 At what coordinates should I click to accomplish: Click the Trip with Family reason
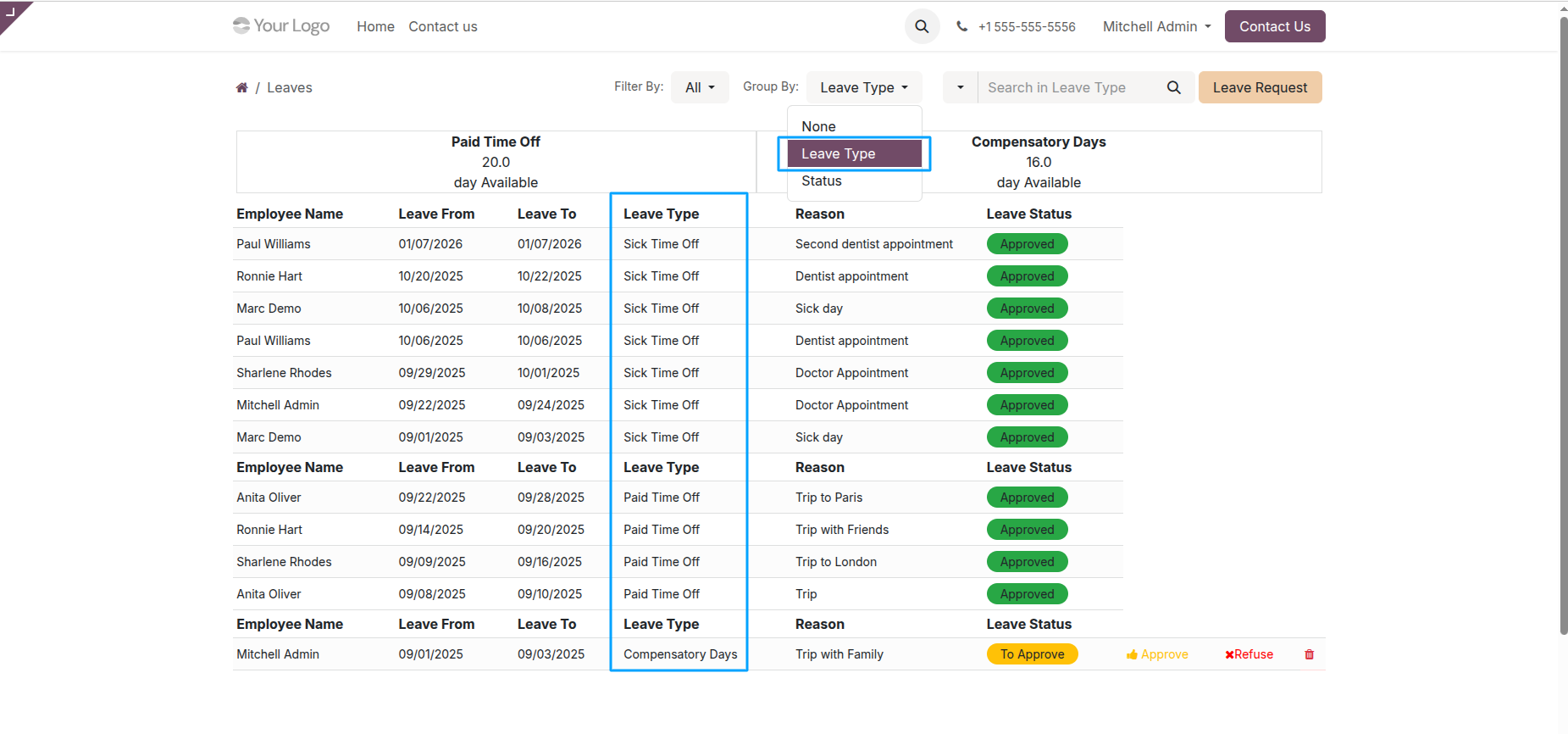[x=839, y=654]
